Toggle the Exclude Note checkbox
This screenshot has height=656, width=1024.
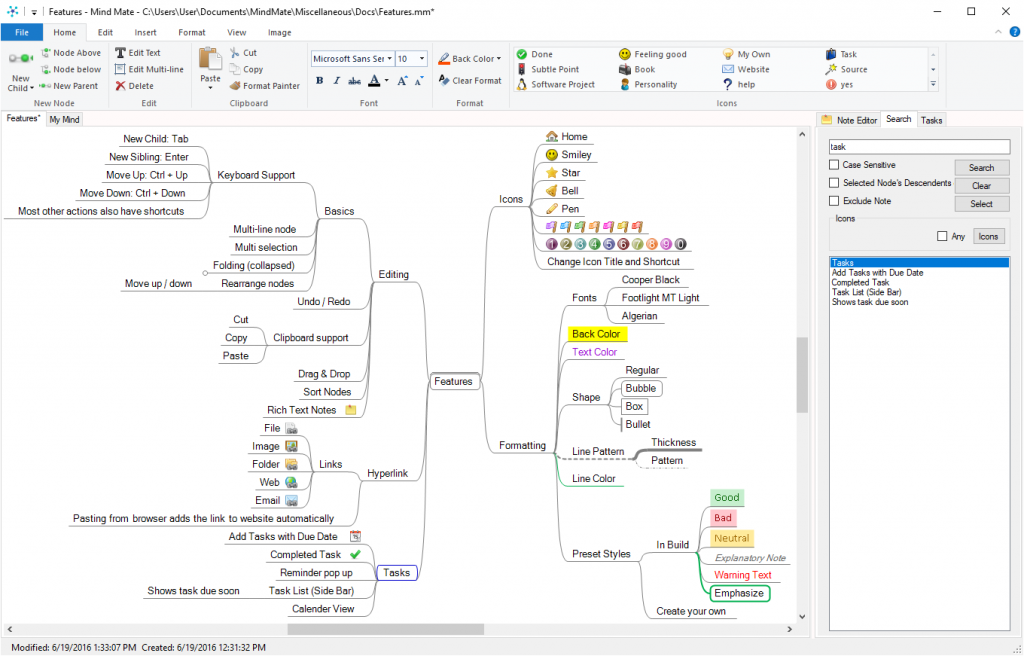point(834,201)
